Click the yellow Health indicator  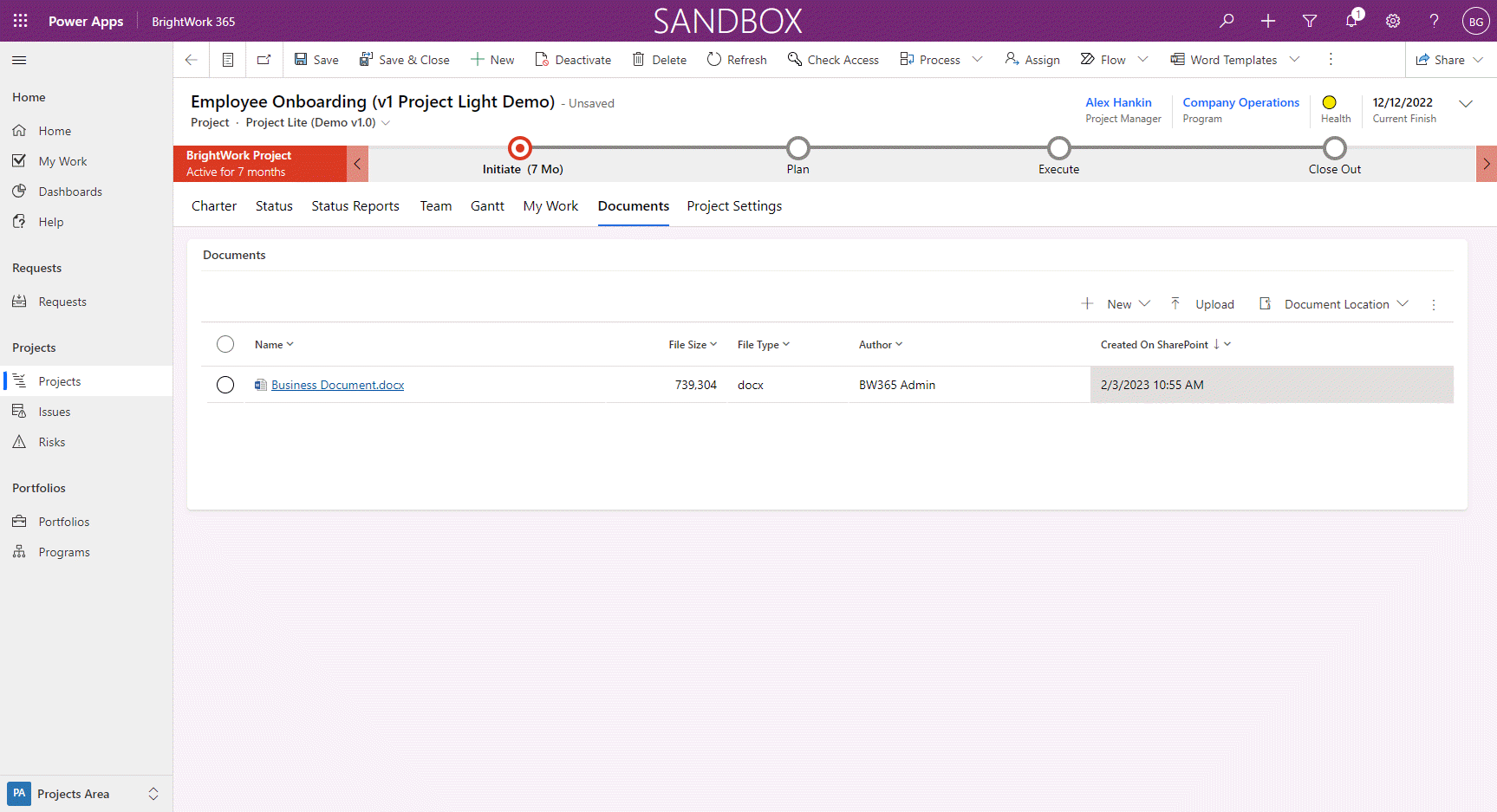pos(1329,102)
